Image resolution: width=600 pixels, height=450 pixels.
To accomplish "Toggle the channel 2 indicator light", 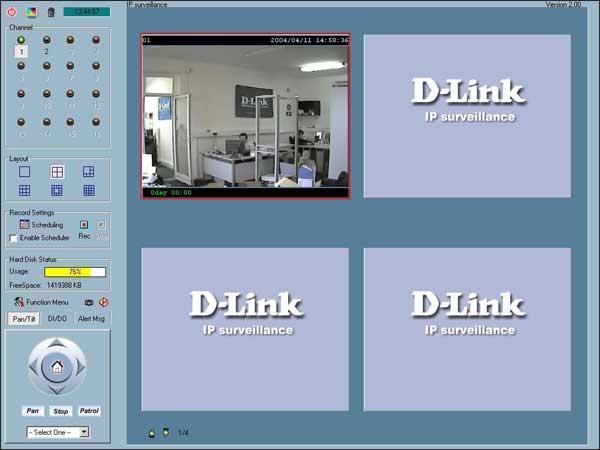I will [x=46, y=39].
